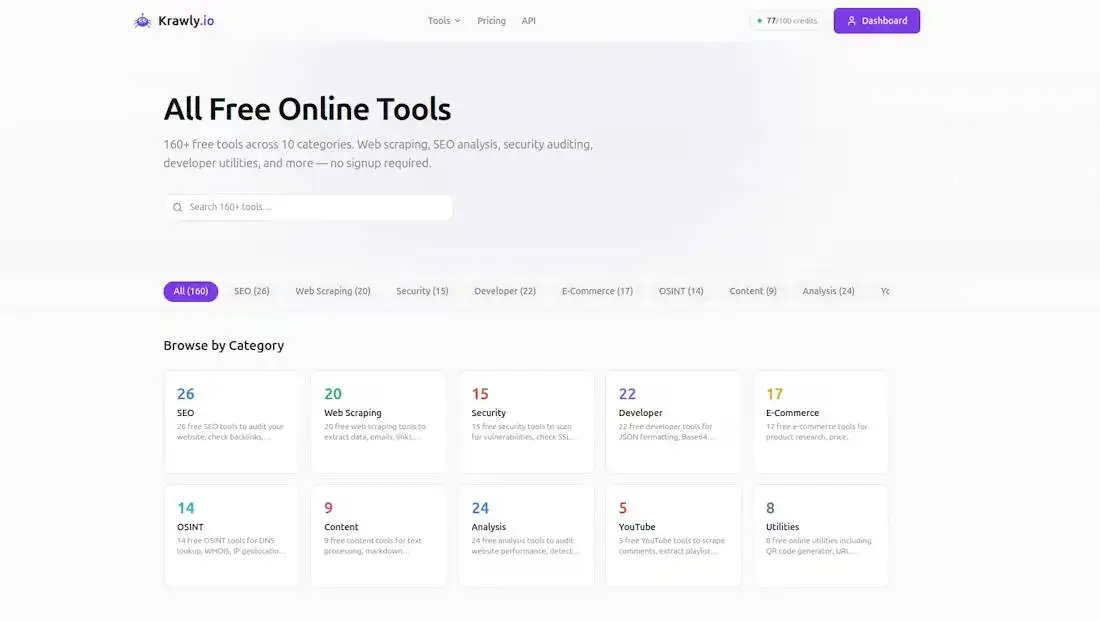1100x621 pixels.
Task: Open the Dashboard
Action: click(876, 21)
